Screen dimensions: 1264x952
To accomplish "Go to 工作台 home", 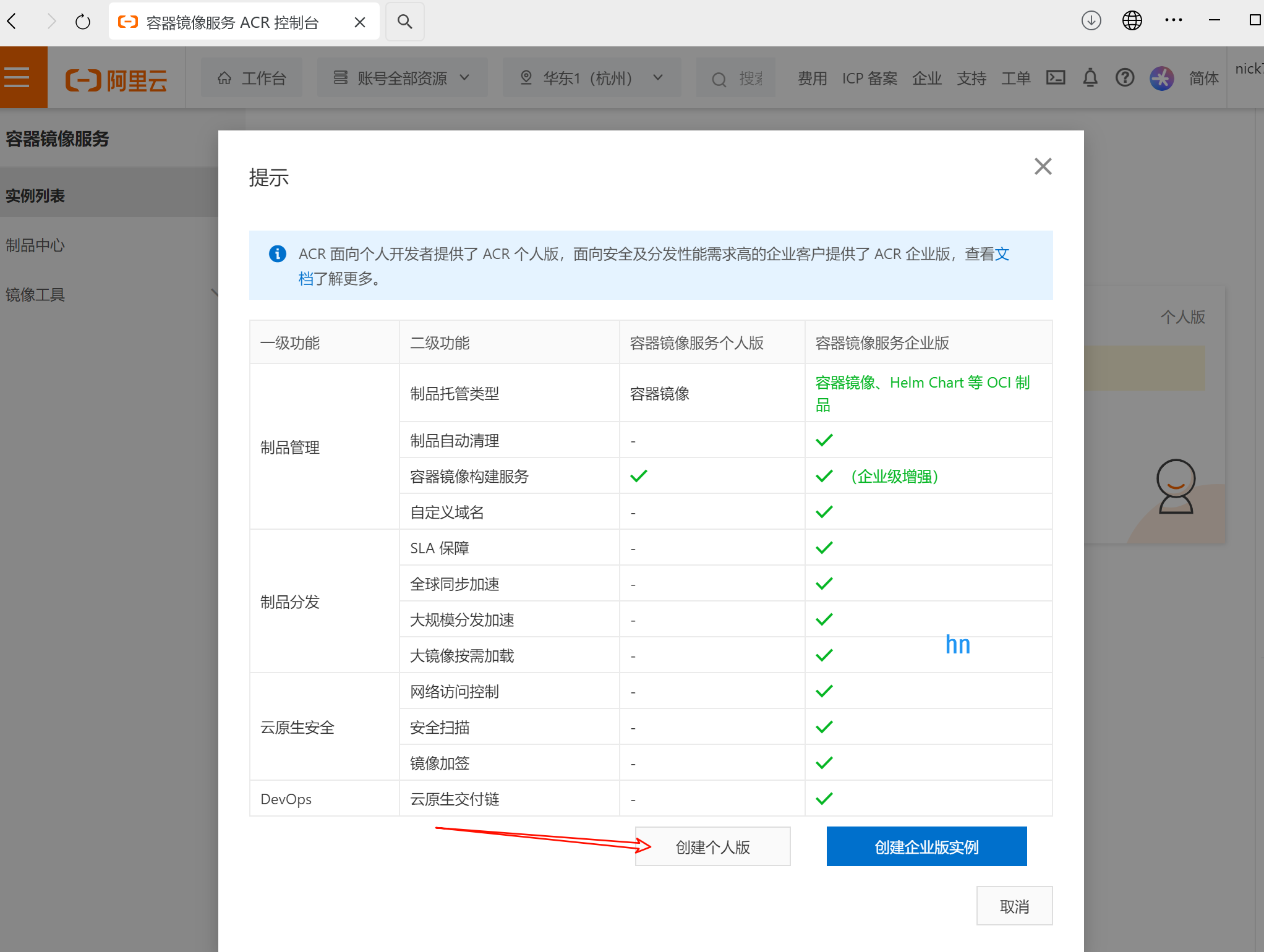I will [x=252, y=78].
